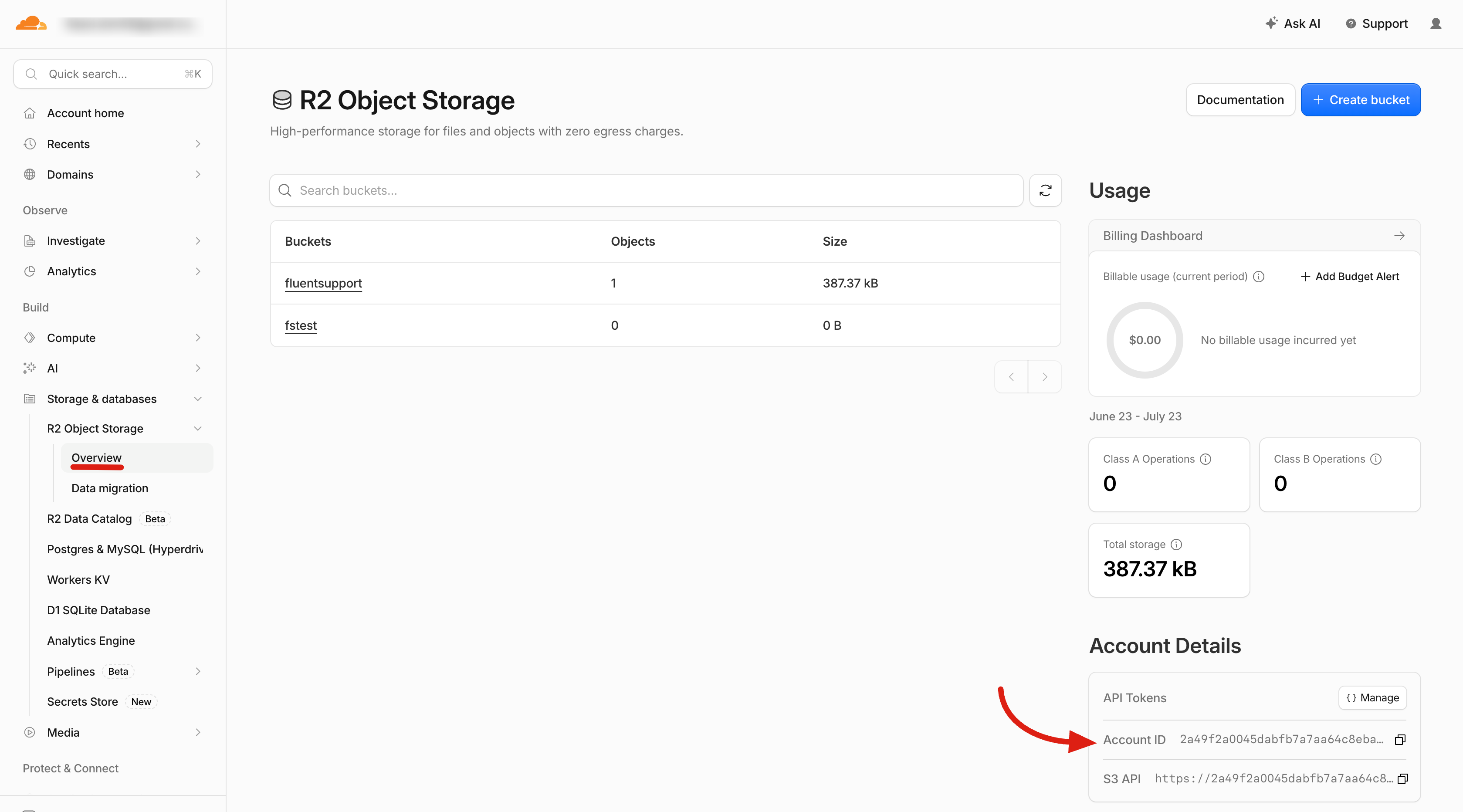Open Account home in sidebar
The image size is (1463, 812).
click(x=85, y=113)
